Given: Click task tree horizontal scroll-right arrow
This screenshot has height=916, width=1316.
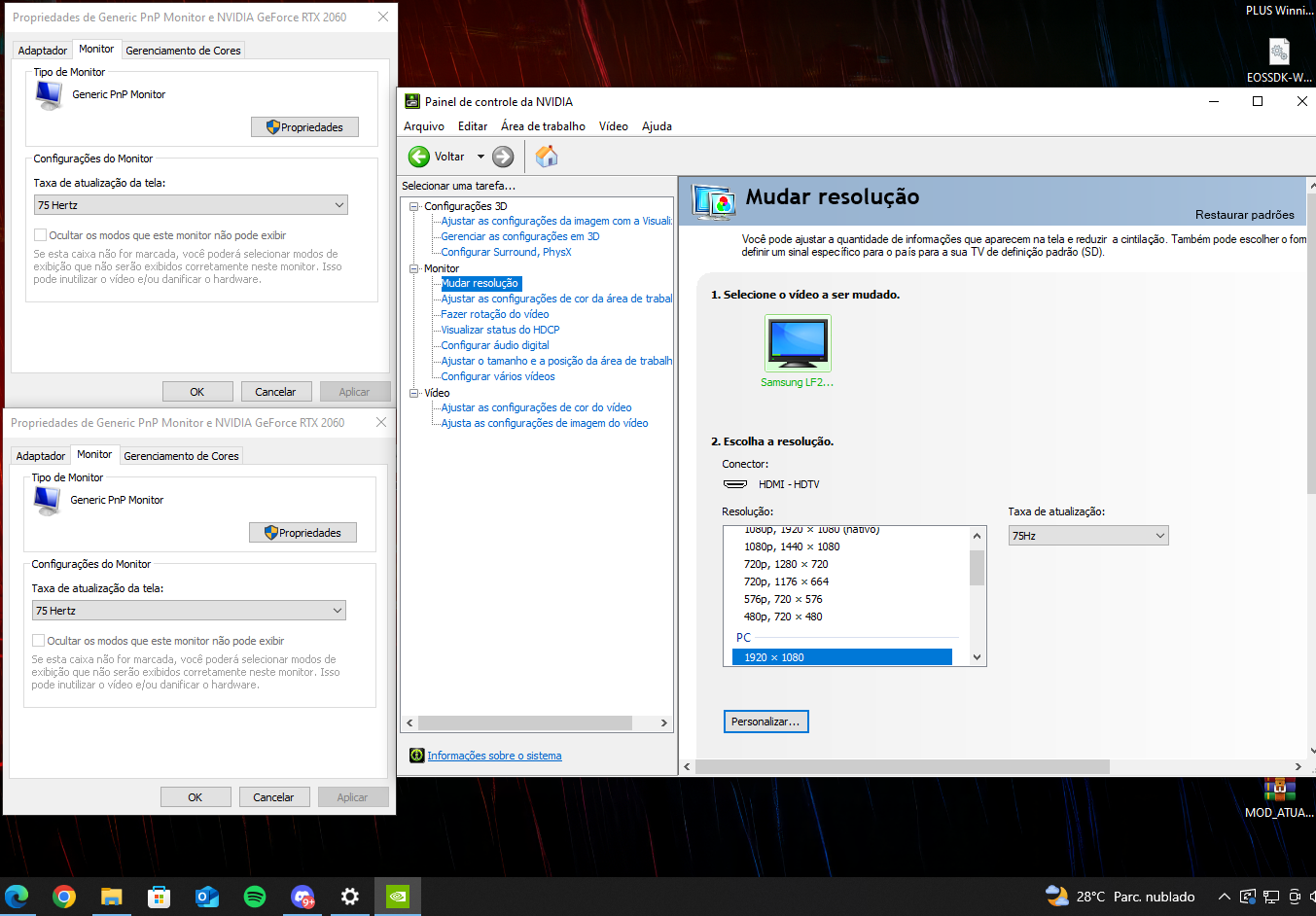Looking at the screenshot, I should (x=664, y=723).
